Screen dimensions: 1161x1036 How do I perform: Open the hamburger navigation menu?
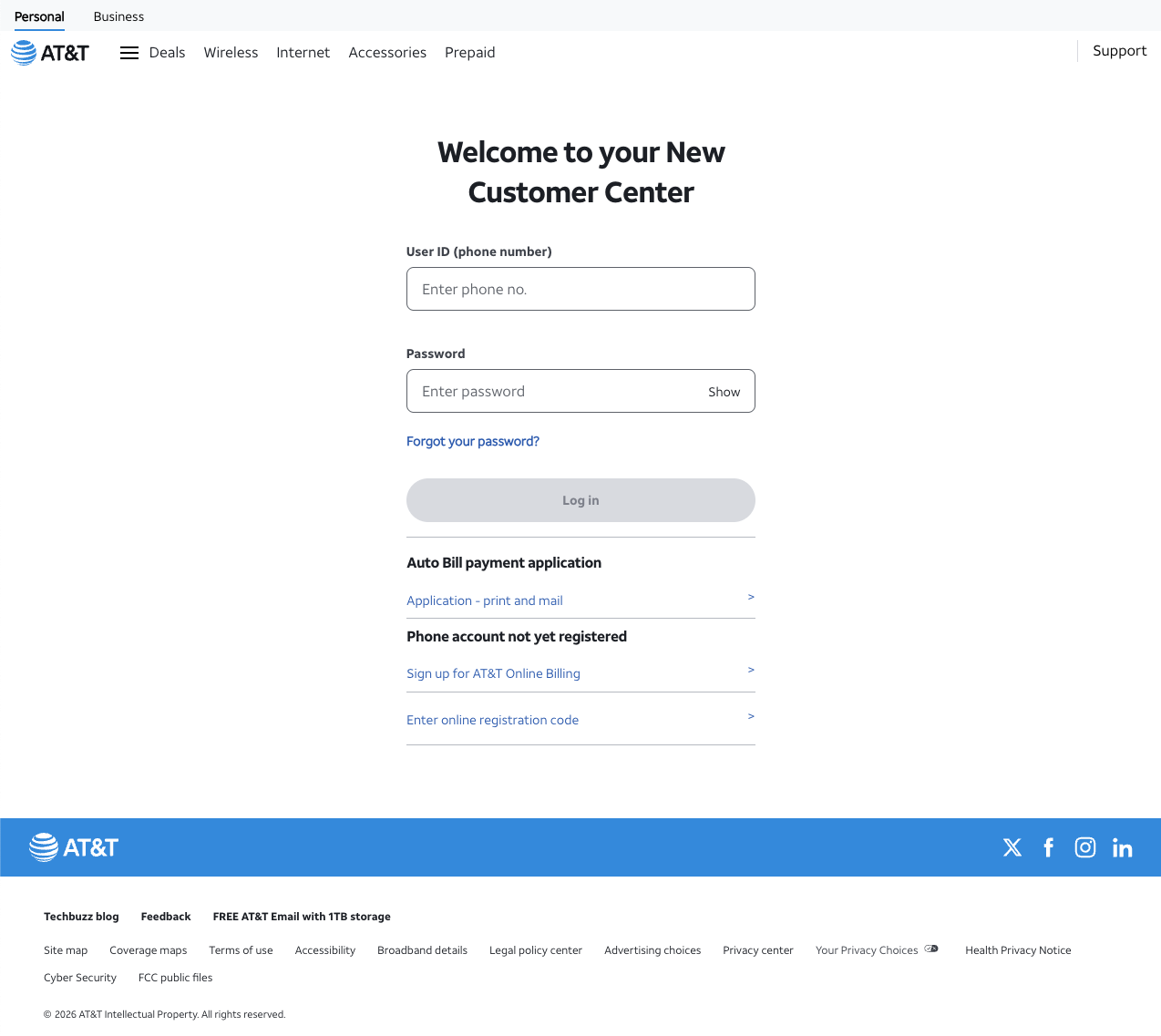129,53
